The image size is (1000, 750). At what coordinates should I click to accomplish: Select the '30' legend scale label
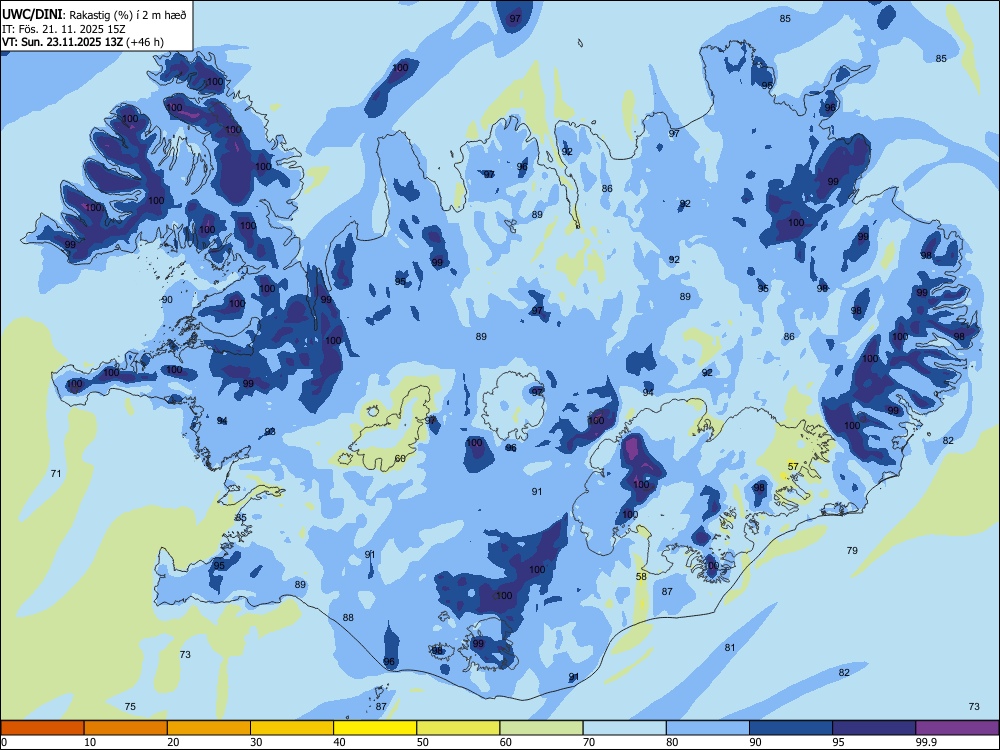tap(256, 742)
